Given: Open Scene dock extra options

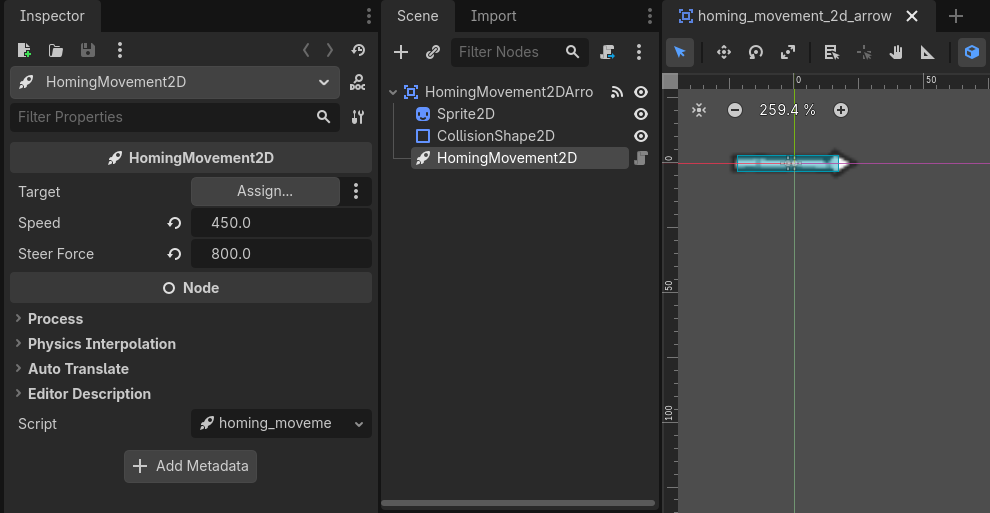Looking at the screenshot, I should [639, 52].
